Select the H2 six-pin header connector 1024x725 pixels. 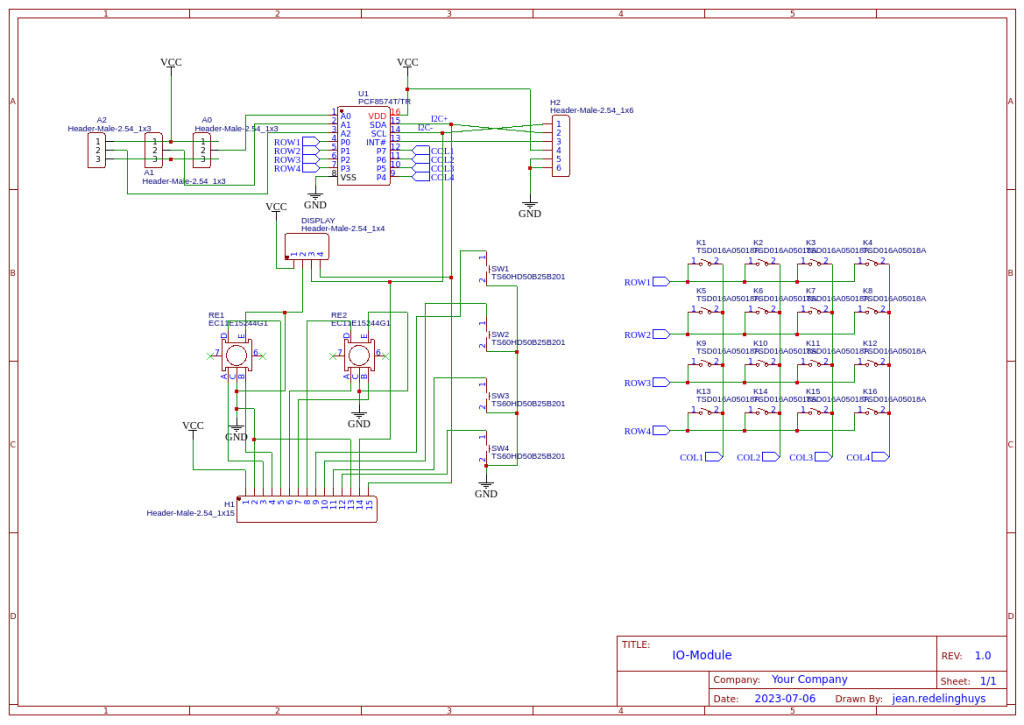(x=560, y=146)
